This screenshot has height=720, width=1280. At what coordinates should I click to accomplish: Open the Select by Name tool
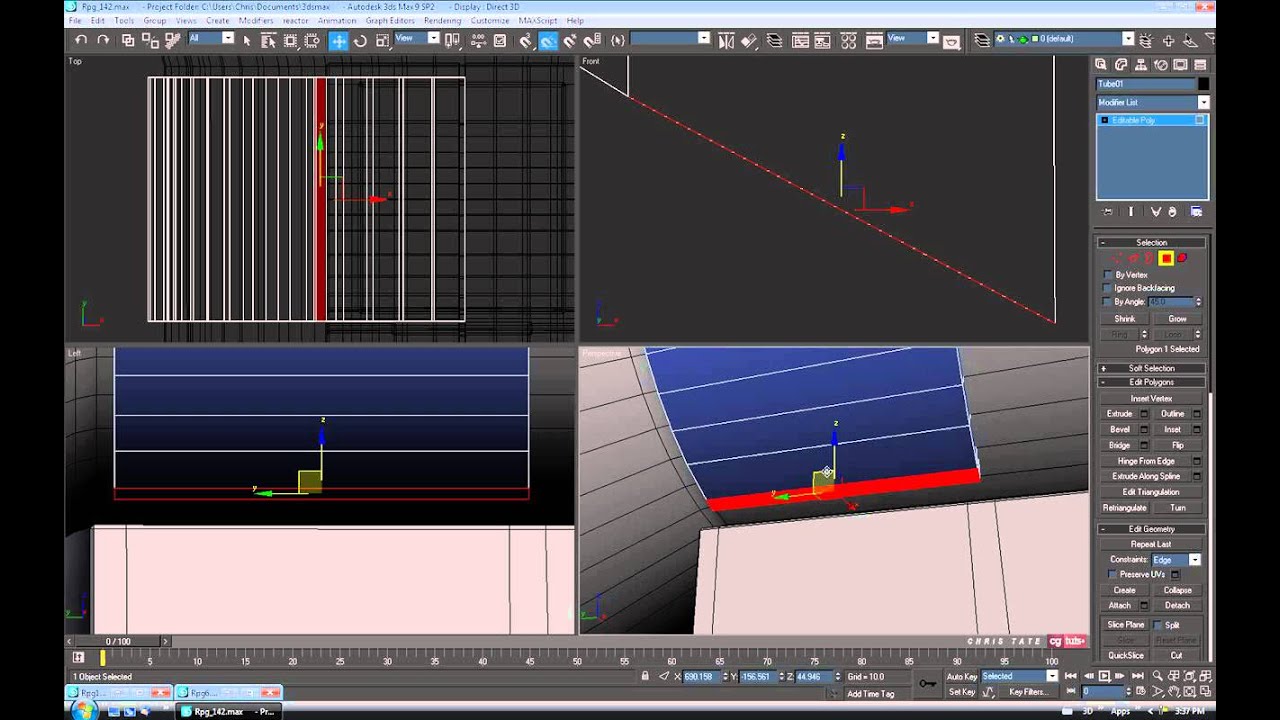point(268,40)
